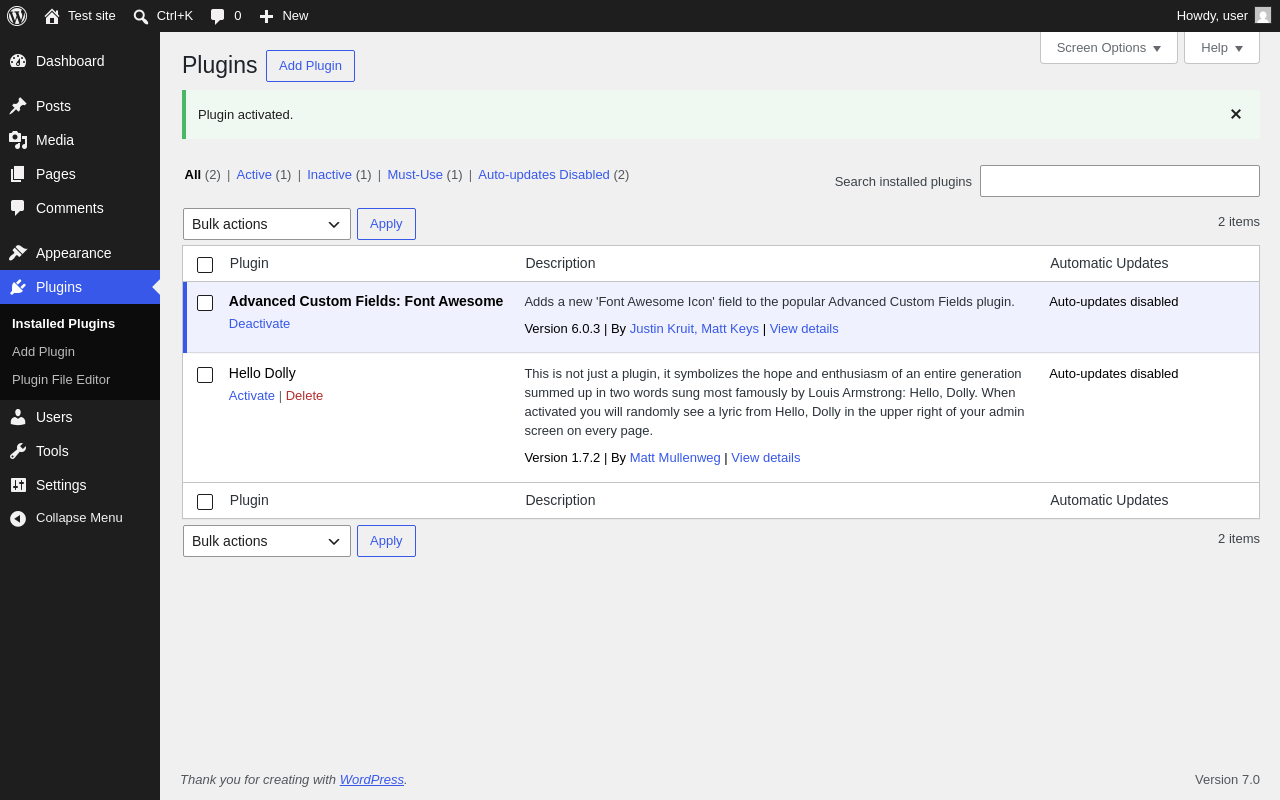The height and width of the screenshot is (800, 1280).
Task: Click the user avatar next to Howdy
Action: pos(1263,16)
